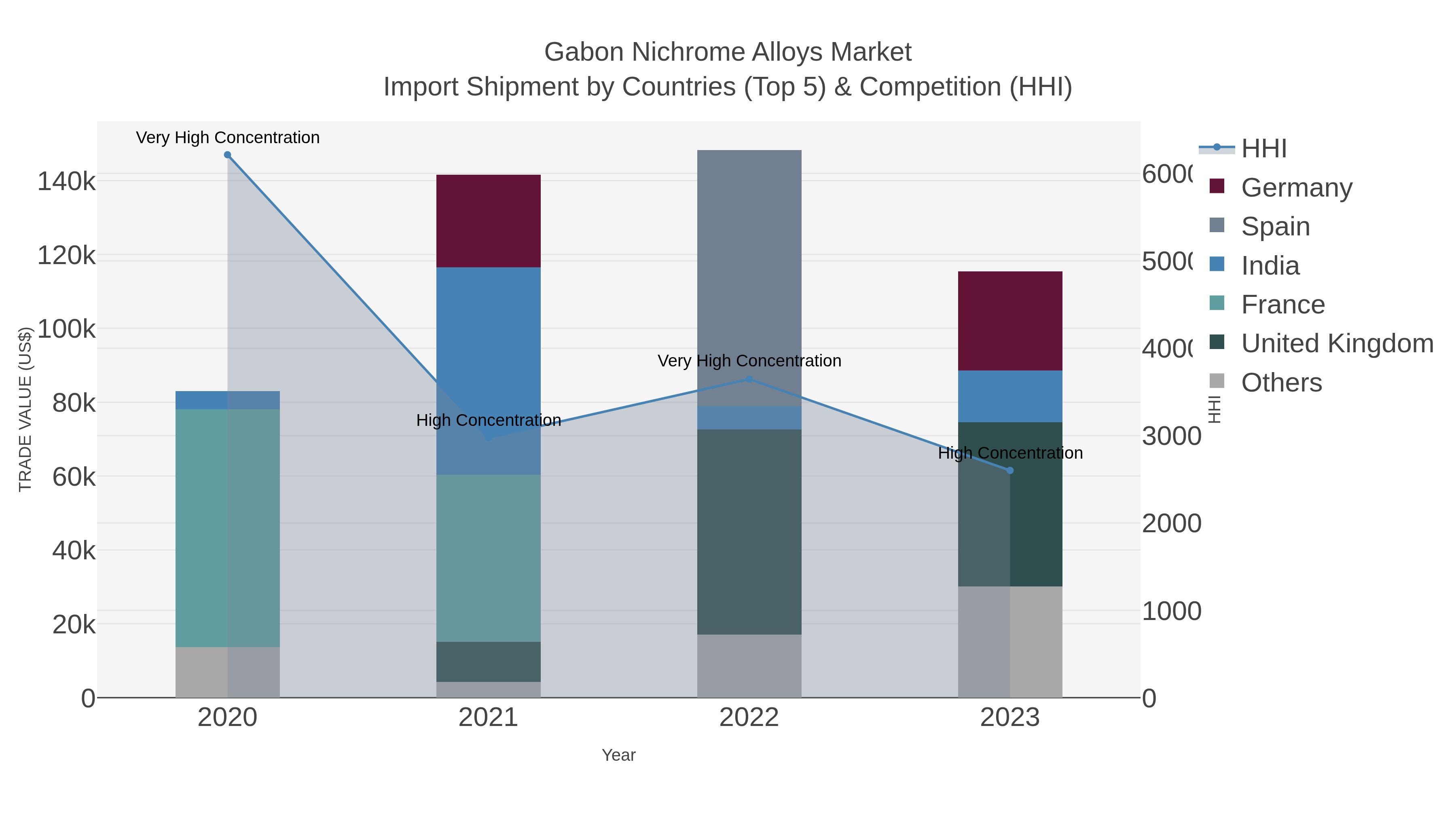Image resolution: width=1456 pixels, height=819 pixels.
Task: Click the 2021 x-axis tick label
Action: pyautogui.click(x=488, y=718)
